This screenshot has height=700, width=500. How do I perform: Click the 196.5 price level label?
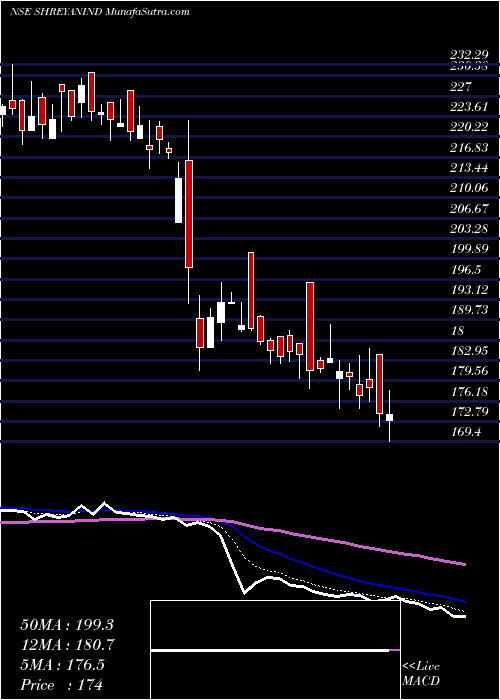coord(465,270)
